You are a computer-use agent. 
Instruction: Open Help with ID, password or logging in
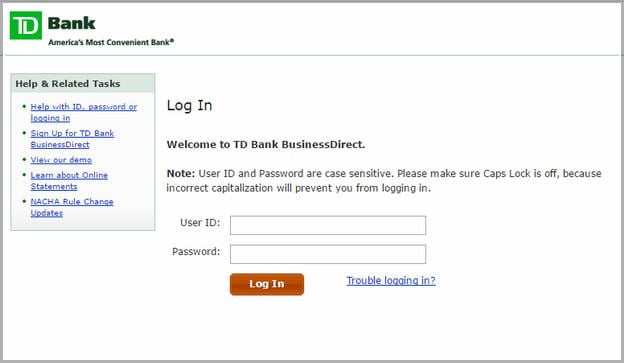tap(84, 112)
